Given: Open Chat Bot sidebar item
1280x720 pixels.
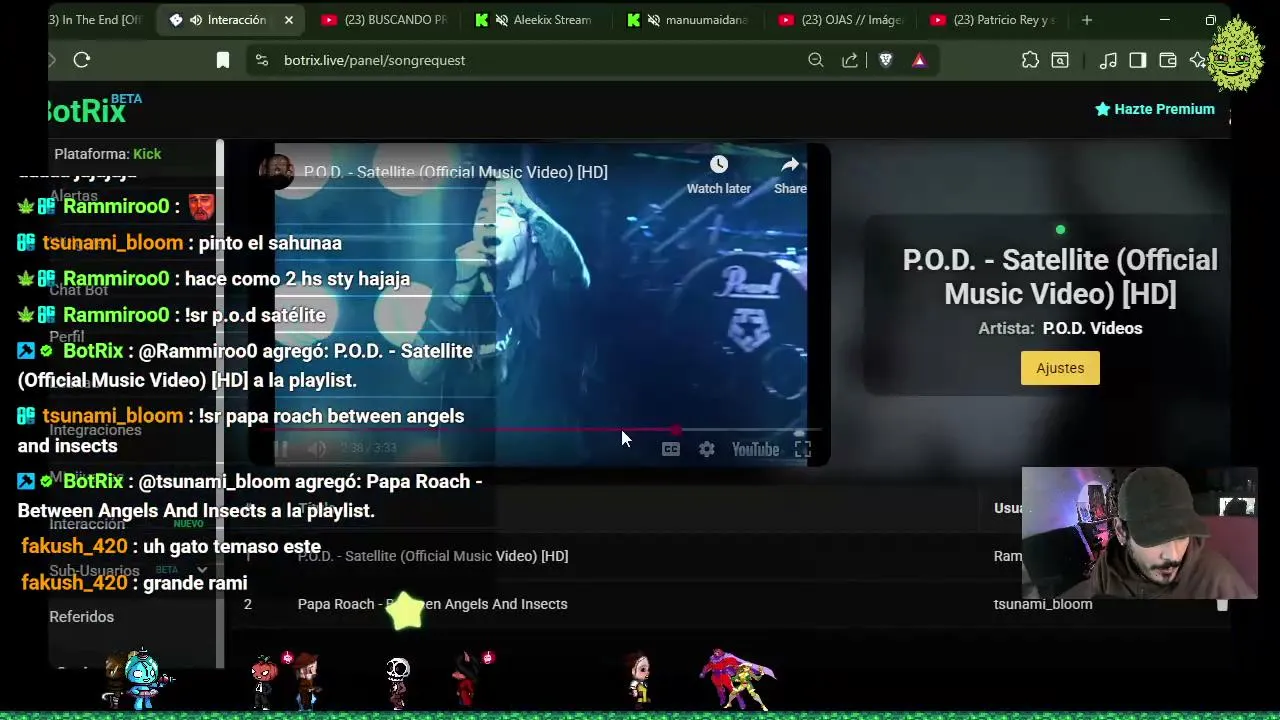Looking at the screenshot, I should click(x=79, y=290).
